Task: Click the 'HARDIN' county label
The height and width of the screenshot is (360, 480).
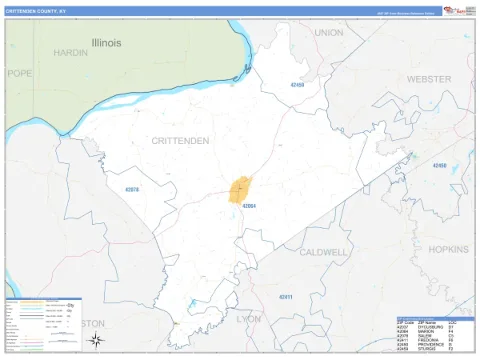Action: tap(70, 53)
